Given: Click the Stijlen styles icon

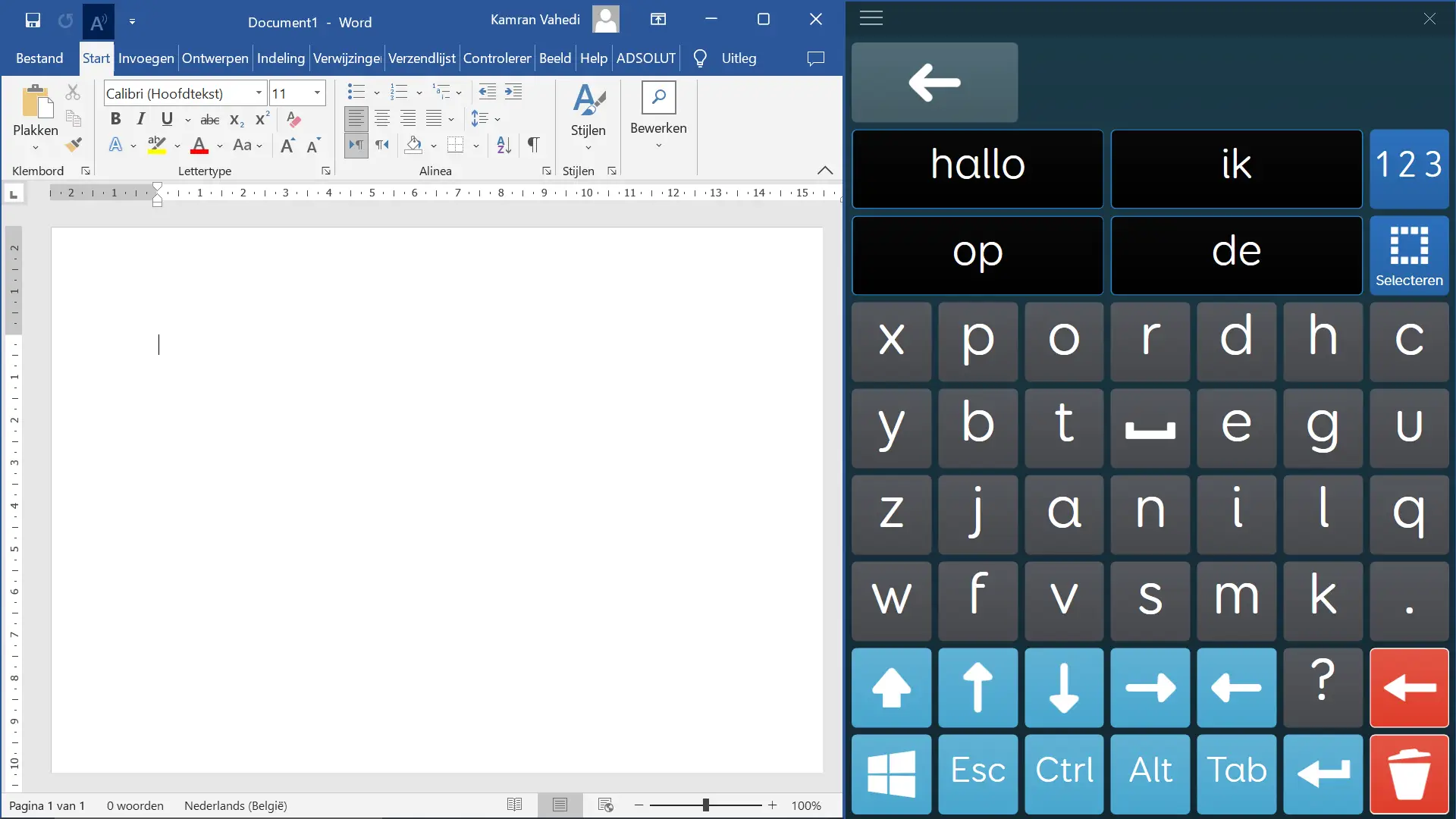Looking at the screenshot, I should pyautogui.click(x=588, y=100).
